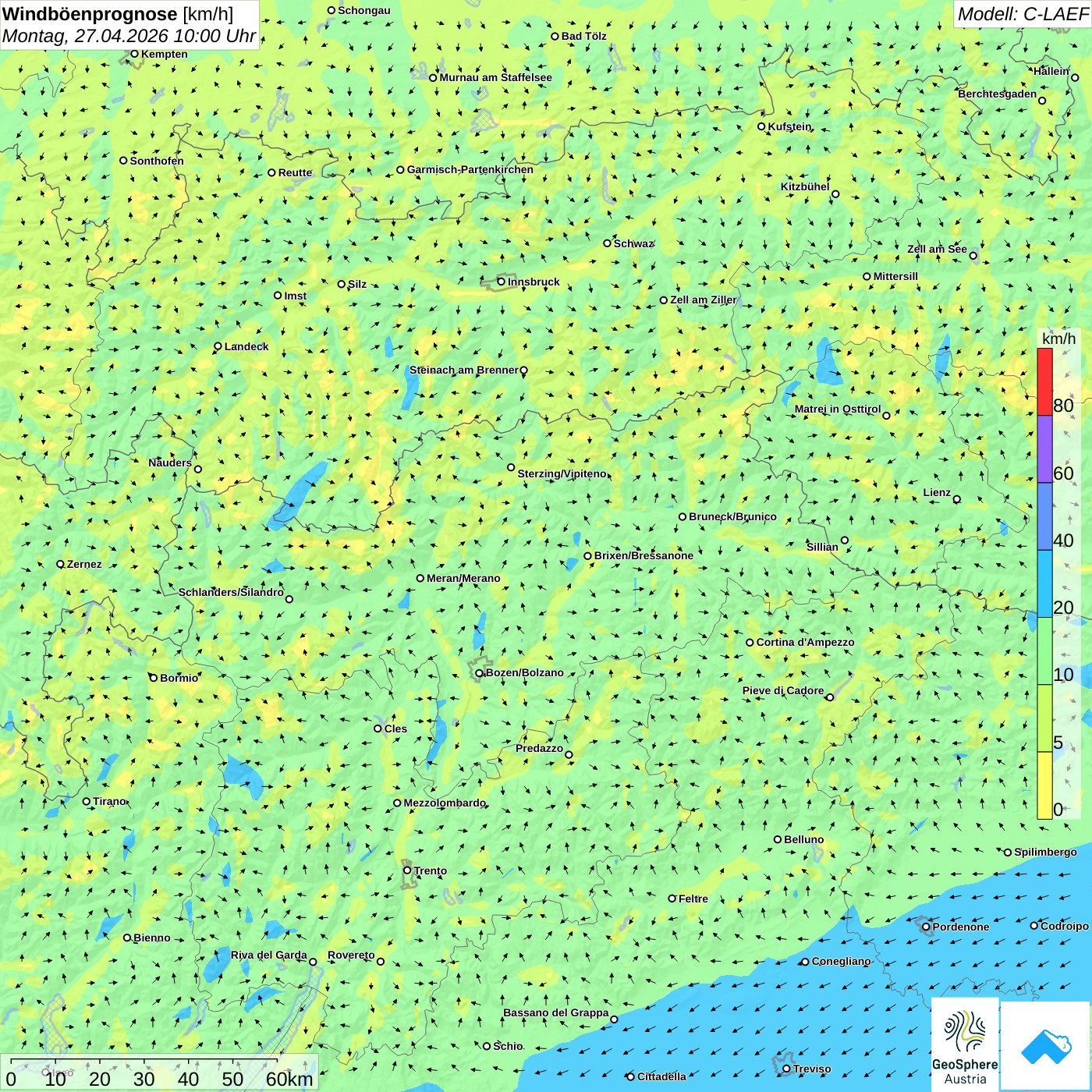Select the Kitzbühel city marker circle
The width and height of the screenshot is (1092, 1092).
(x=835, y=194)
